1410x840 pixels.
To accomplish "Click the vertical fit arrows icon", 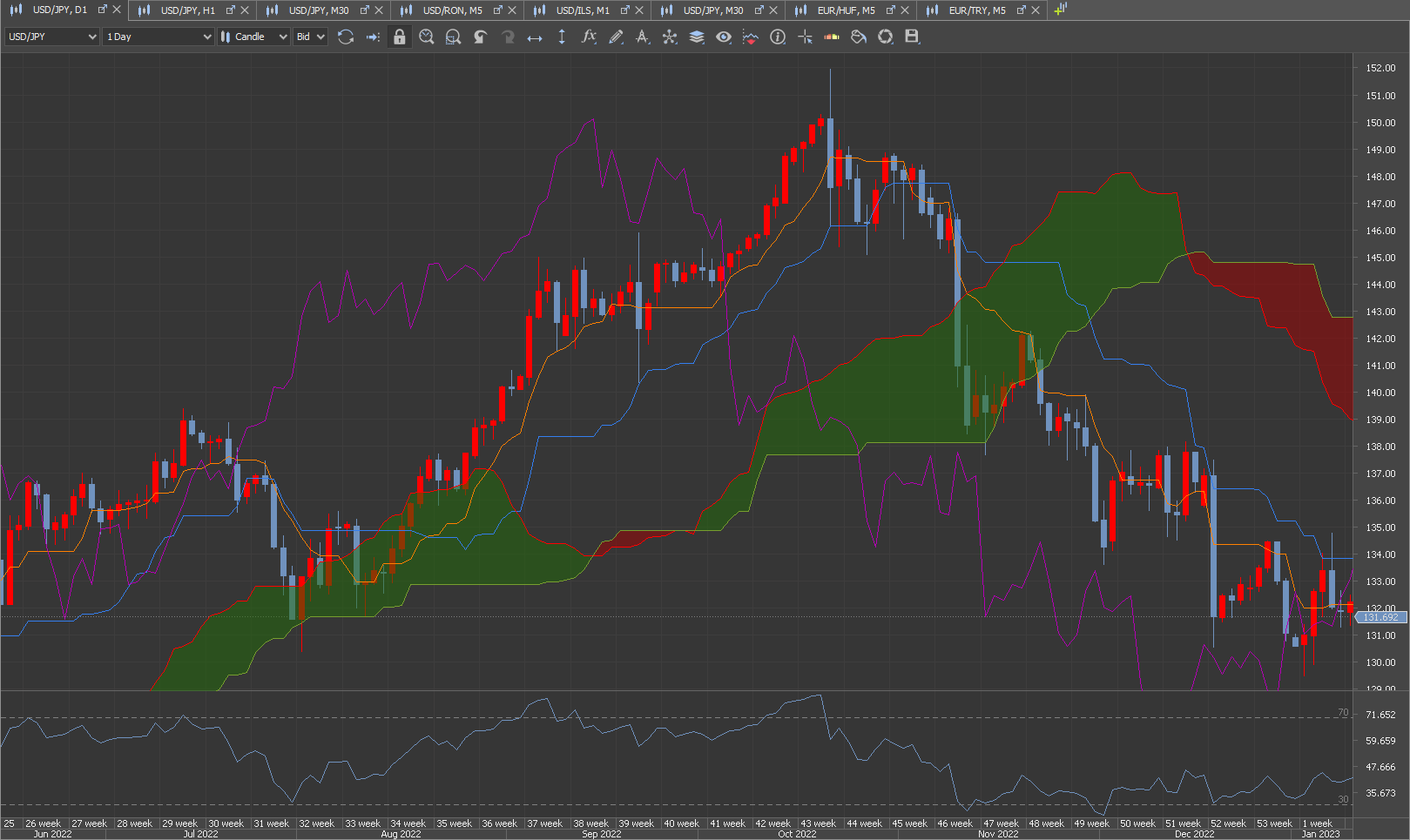I will (x=562, y=37).
